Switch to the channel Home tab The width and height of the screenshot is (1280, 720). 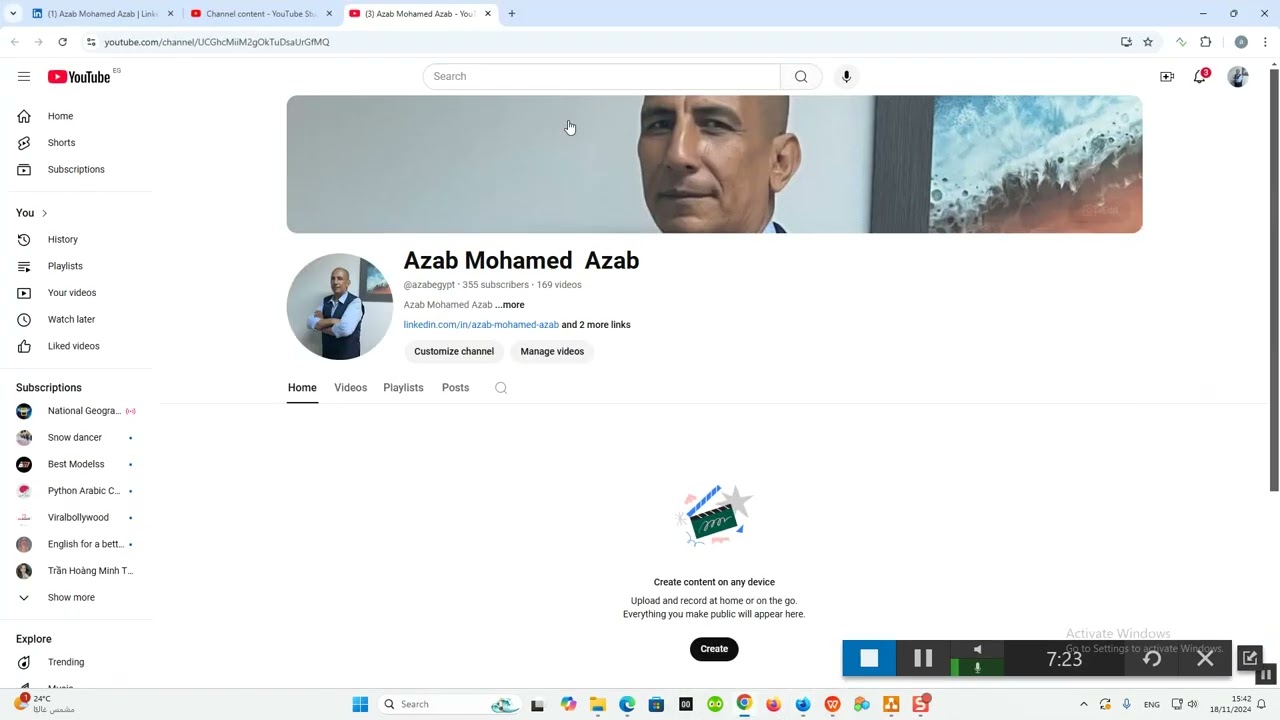302,388
